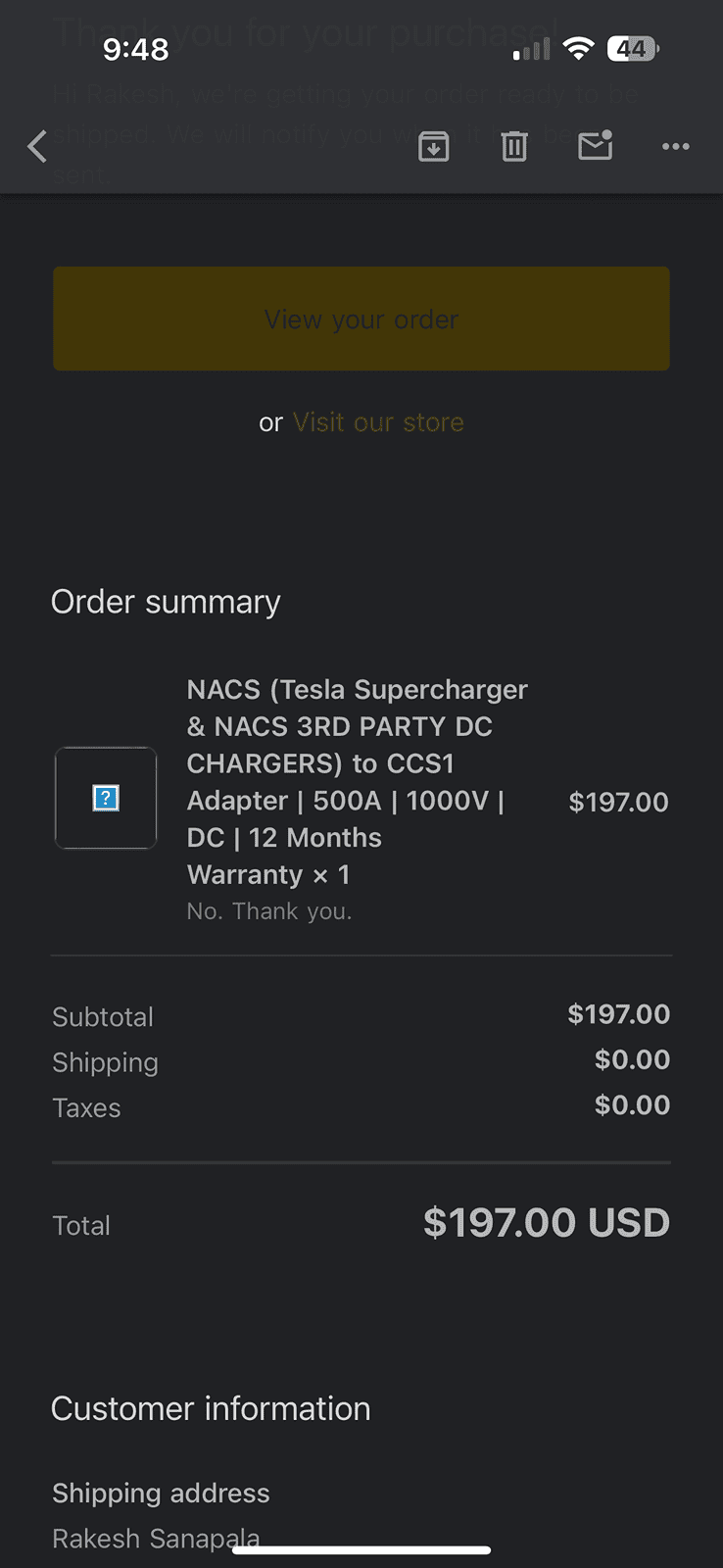
Task: Tap the Order summary heading
Action: tap(166, 602)
